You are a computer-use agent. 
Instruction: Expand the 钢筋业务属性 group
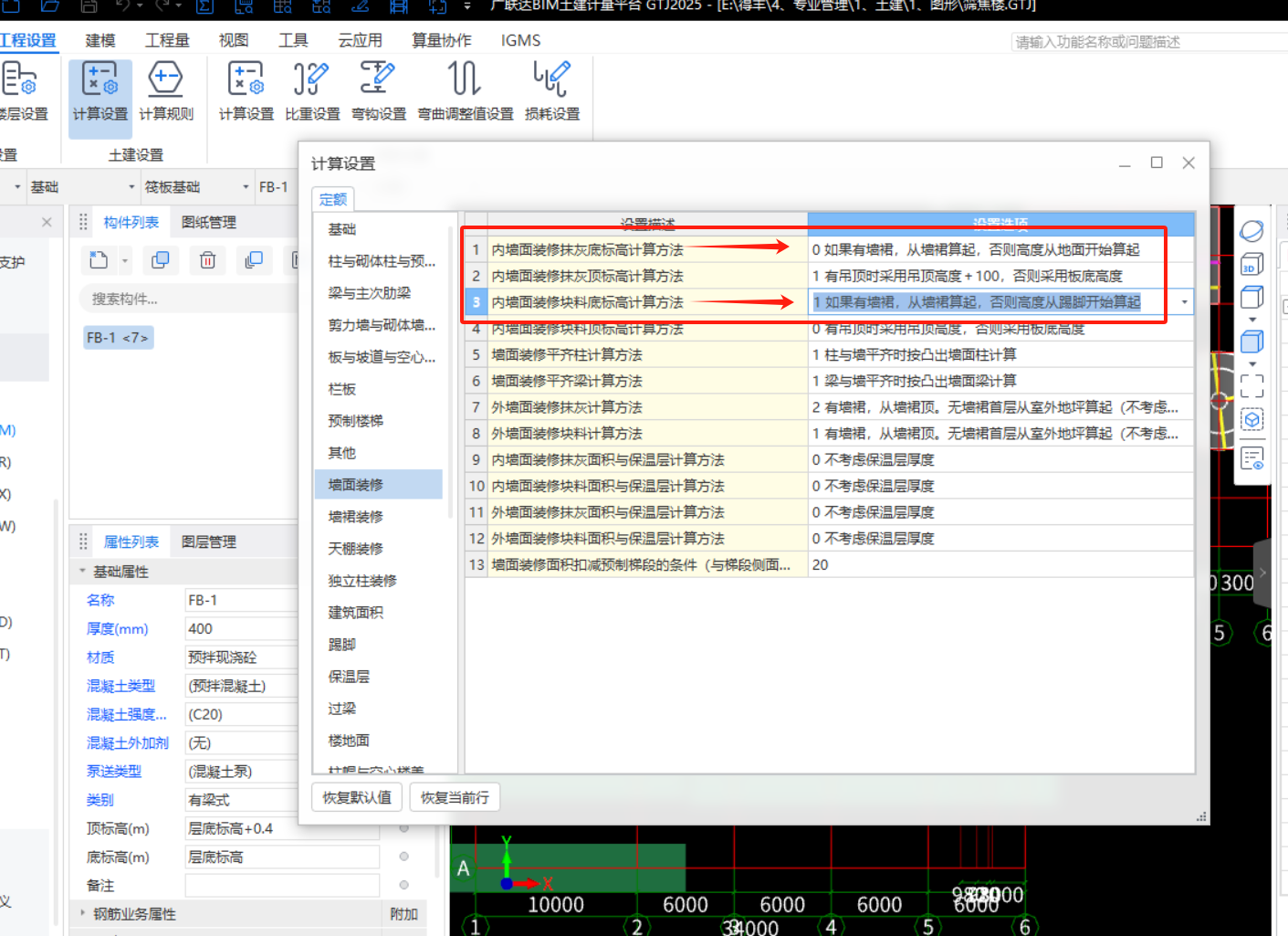click(x=82, y=913)
